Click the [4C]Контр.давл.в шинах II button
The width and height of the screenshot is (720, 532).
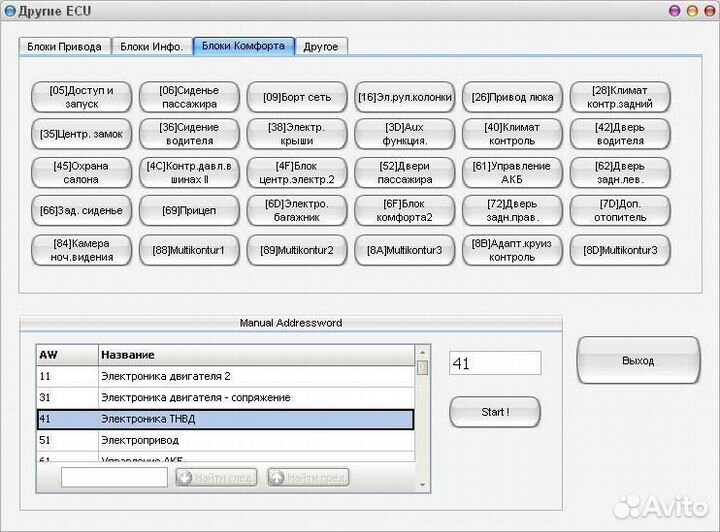tap(189, 172)
